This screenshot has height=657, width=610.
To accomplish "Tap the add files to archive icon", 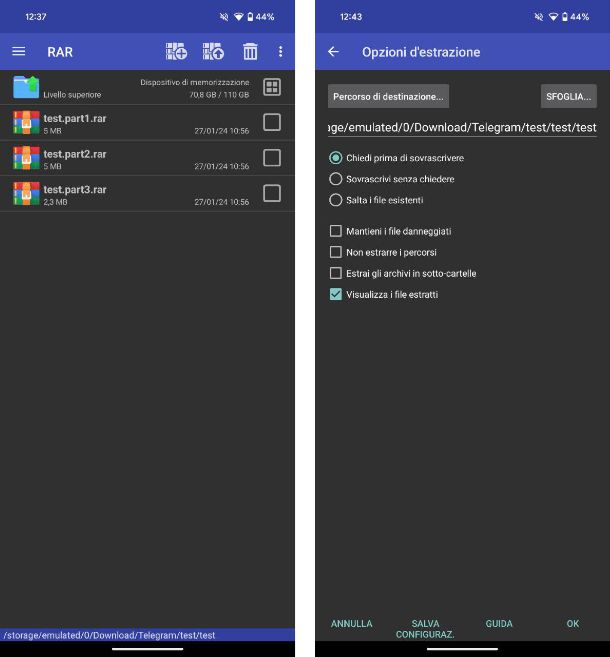I will (176, 52).
